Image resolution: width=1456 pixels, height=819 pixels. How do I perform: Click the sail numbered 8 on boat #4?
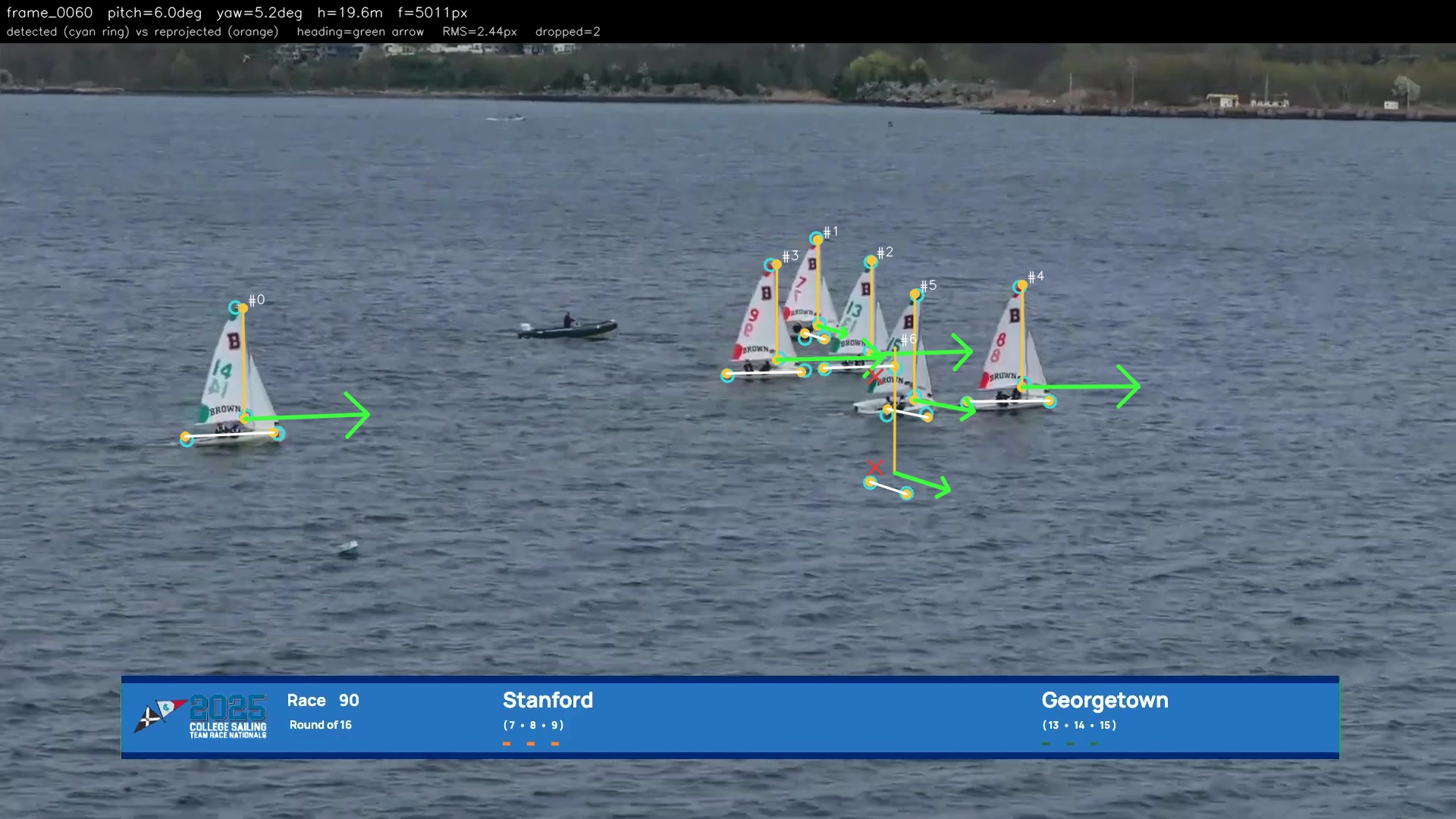(1000, 340)
